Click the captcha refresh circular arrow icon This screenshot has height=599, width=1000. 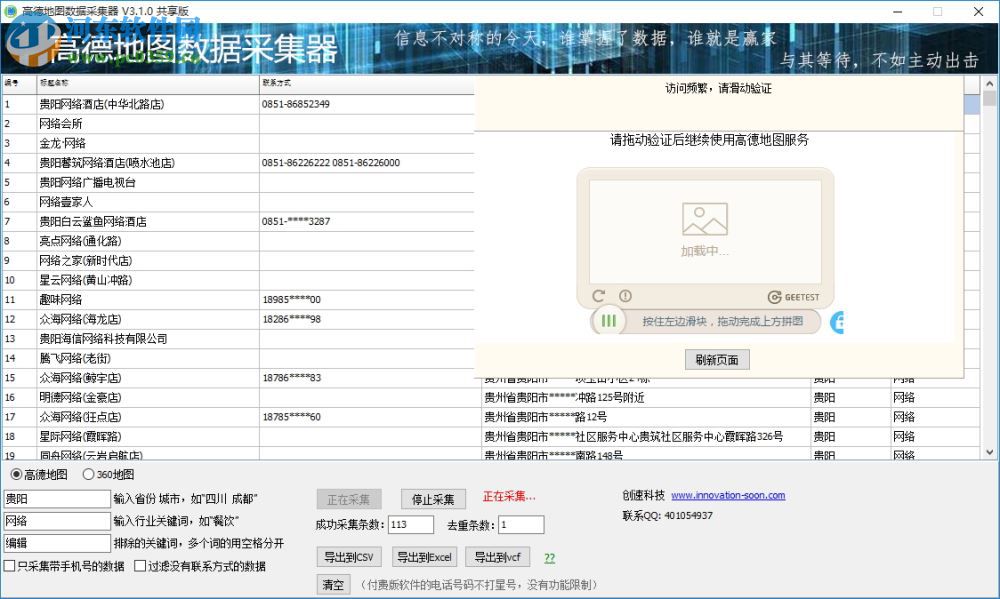click(x=599, y=296)
